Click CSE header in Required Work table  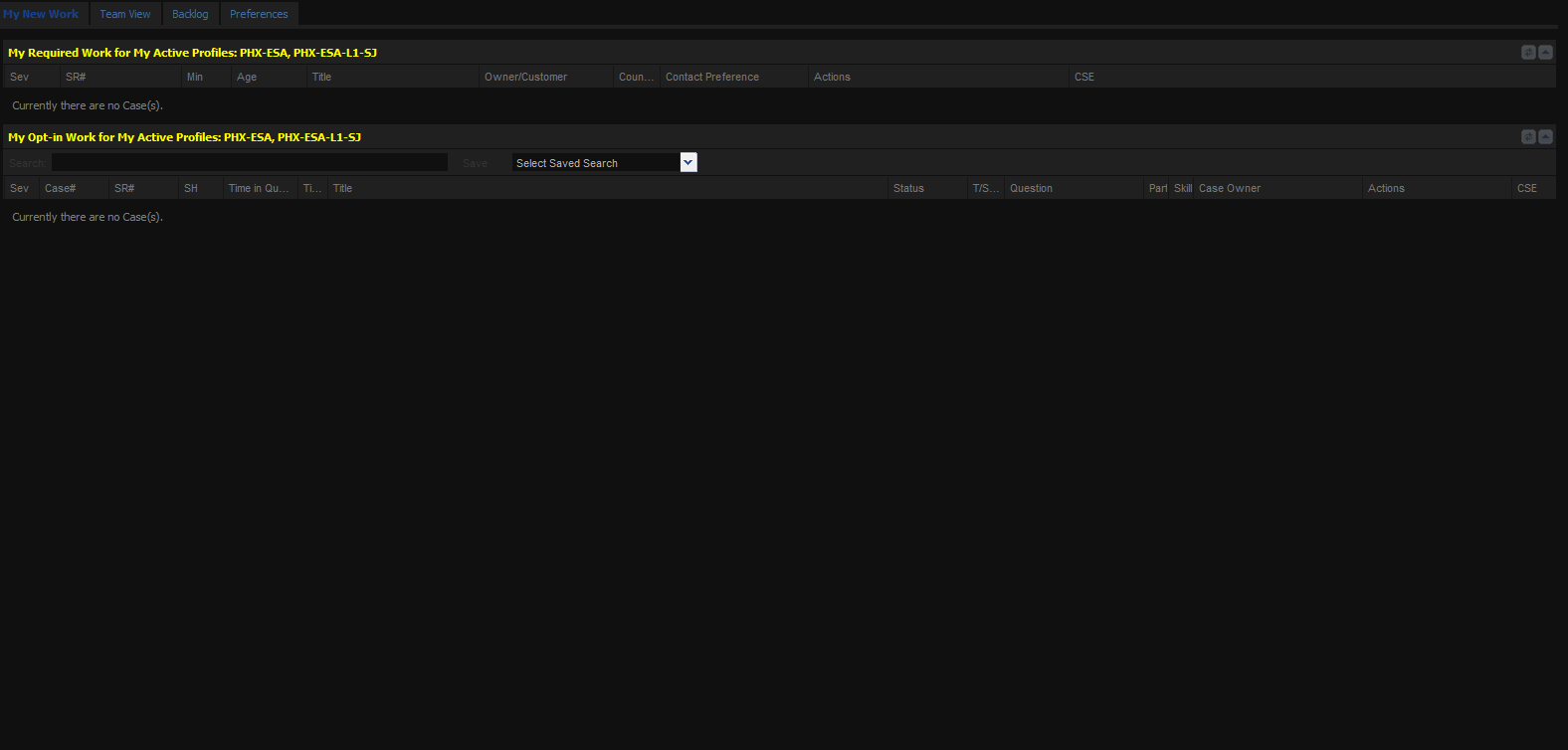(x=1312, y=77)
